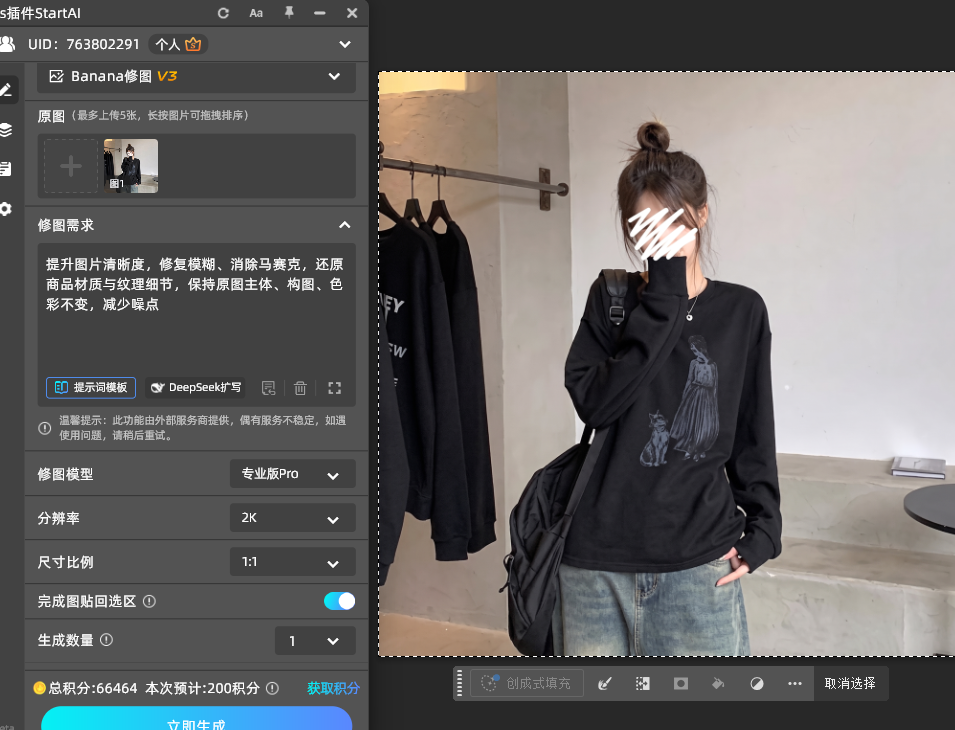Open the settings gear icon in sidebar
Screen dimensions: 955x730
[x=6, y=209]
